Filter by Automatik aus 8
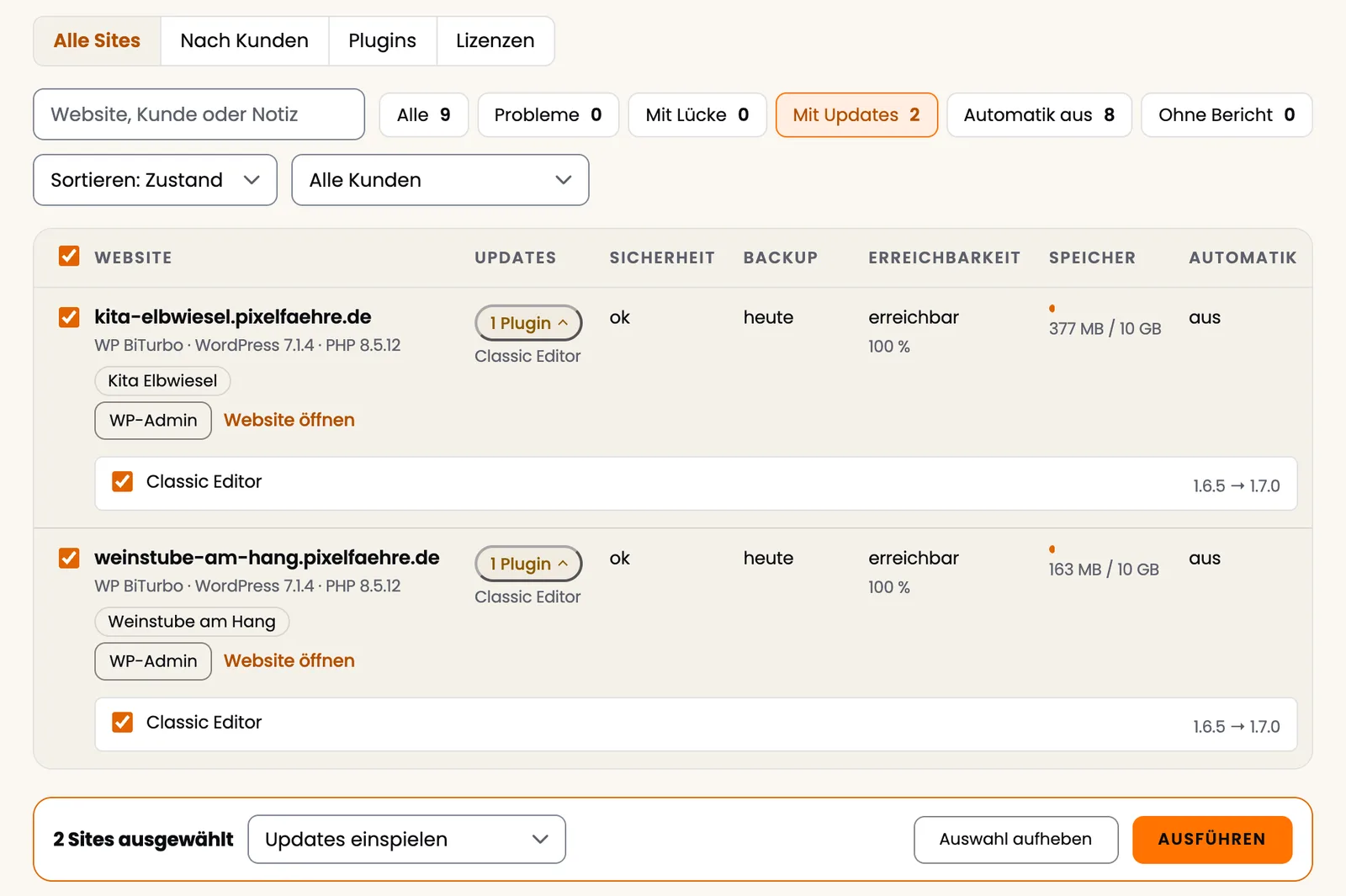The image size is (1346, 896). 1039,114
